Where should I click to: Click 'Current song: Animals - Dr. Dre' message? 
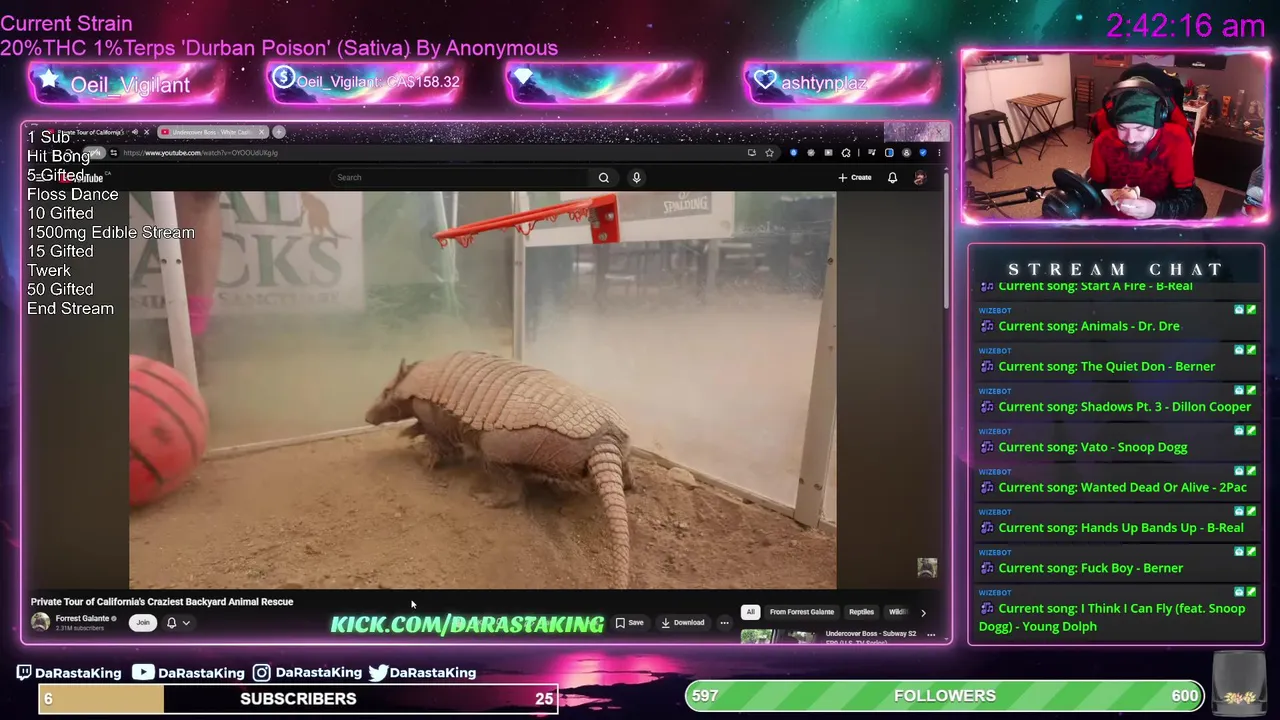tap(1089, 326)
